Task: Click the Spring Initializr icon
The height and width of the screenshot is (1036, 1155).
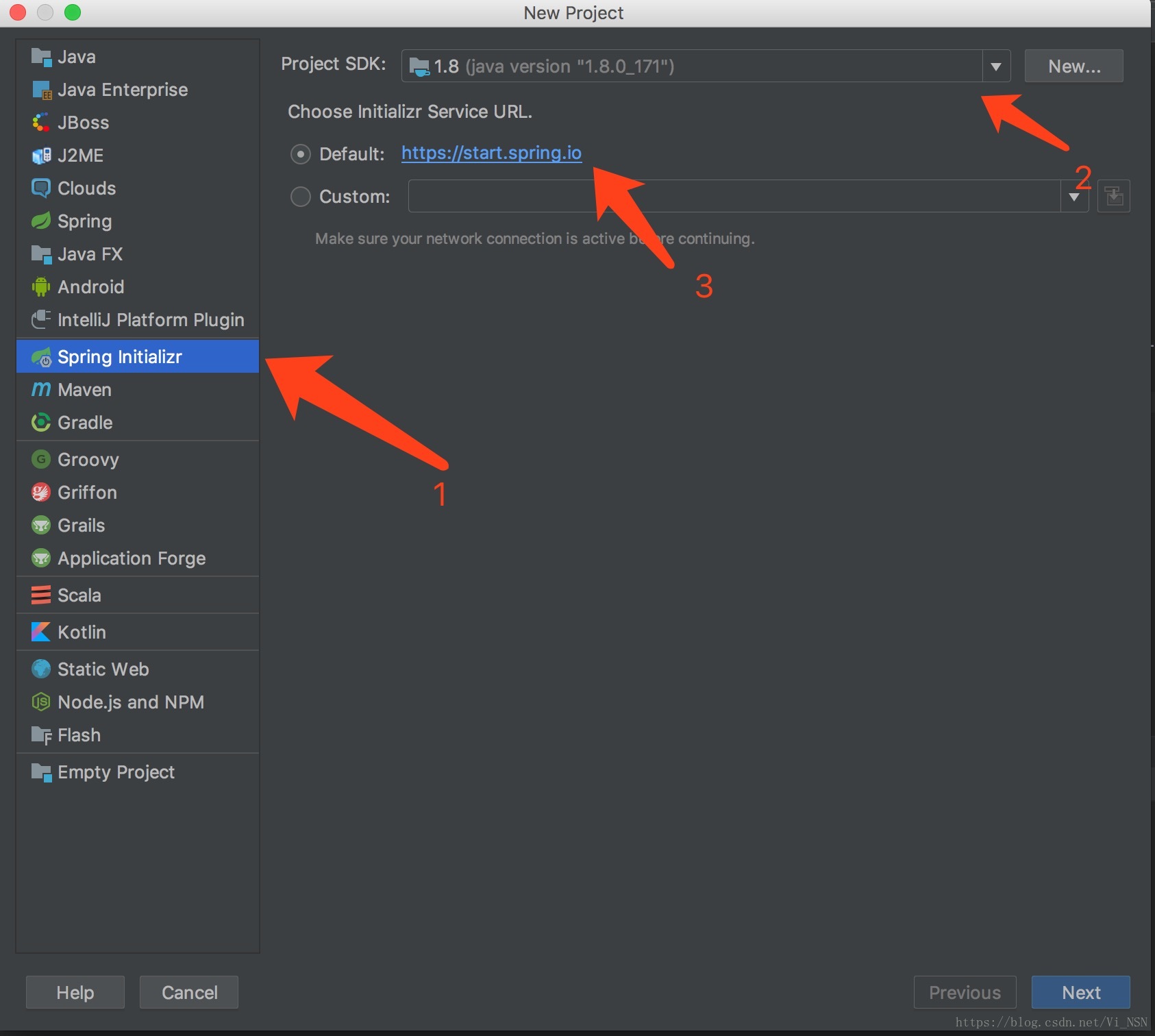Action: click(x=41, y=357)
